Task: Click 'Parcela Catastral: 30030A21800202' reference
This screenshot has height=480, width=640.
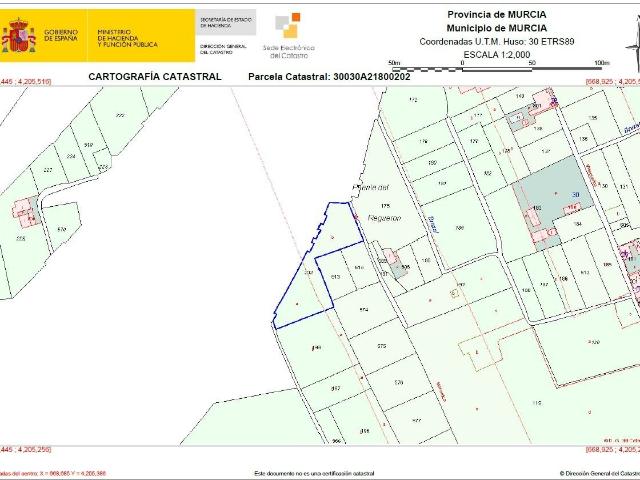Action: tap(329, 77)
